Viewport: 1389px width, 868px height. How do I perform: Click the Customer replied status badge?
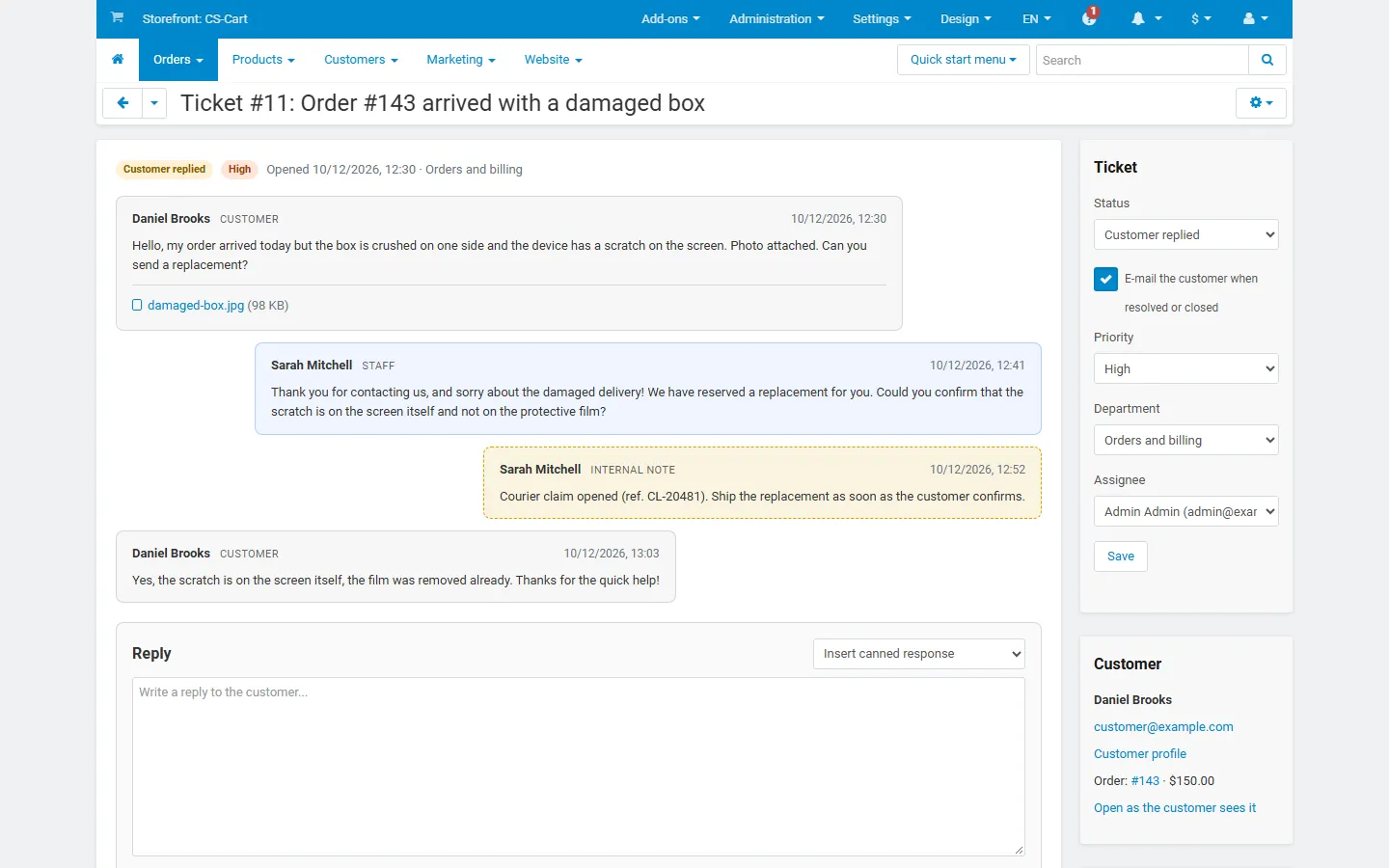164,170
